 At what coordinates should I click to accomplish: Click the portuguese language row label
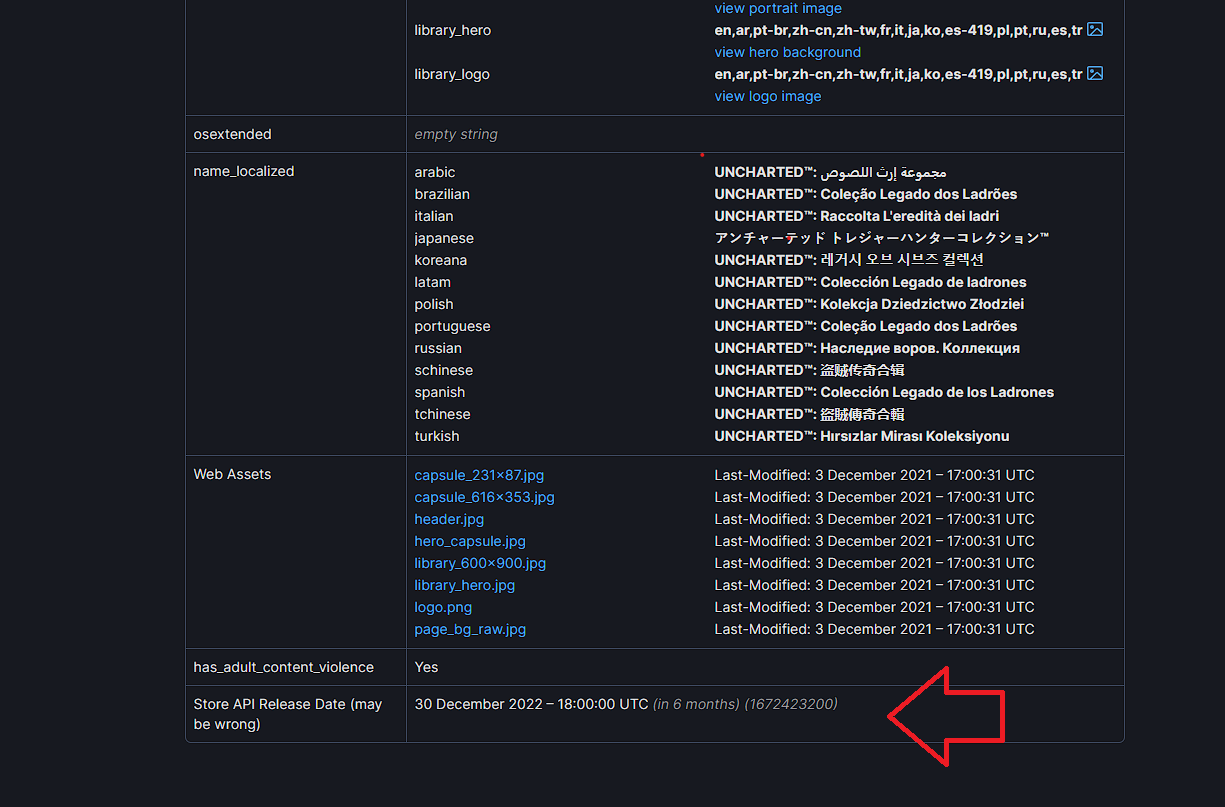pyautogui.click(x=452, y=326)
